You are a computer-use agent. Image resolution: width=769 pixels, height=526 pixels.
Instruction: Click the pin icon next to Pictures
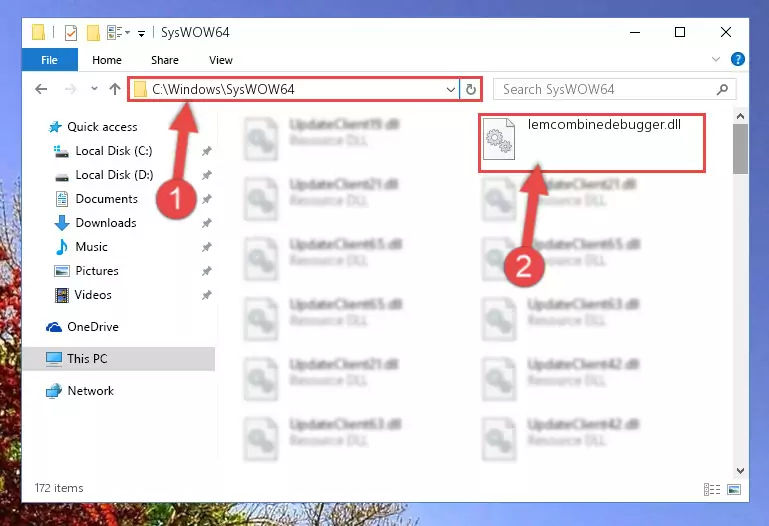[x=206, y=271]
